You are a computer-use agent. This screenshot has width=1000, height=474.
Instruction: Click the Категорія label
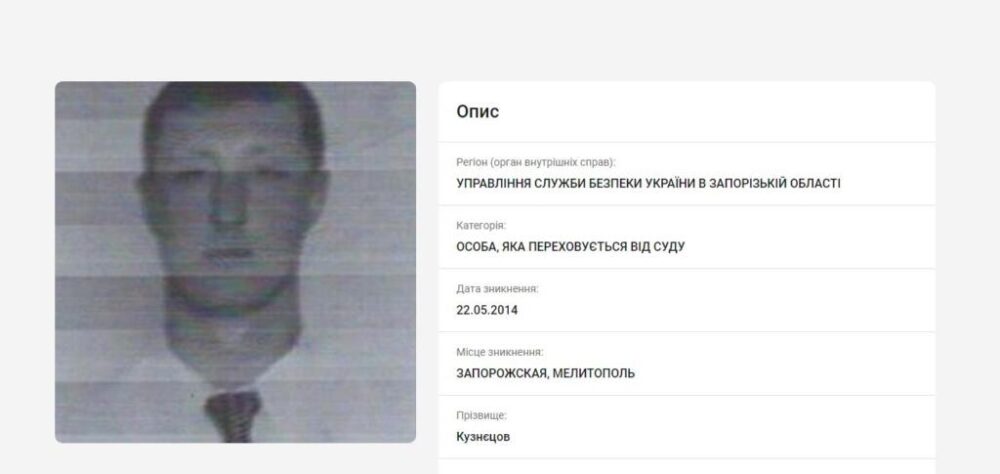pos(481,225)
